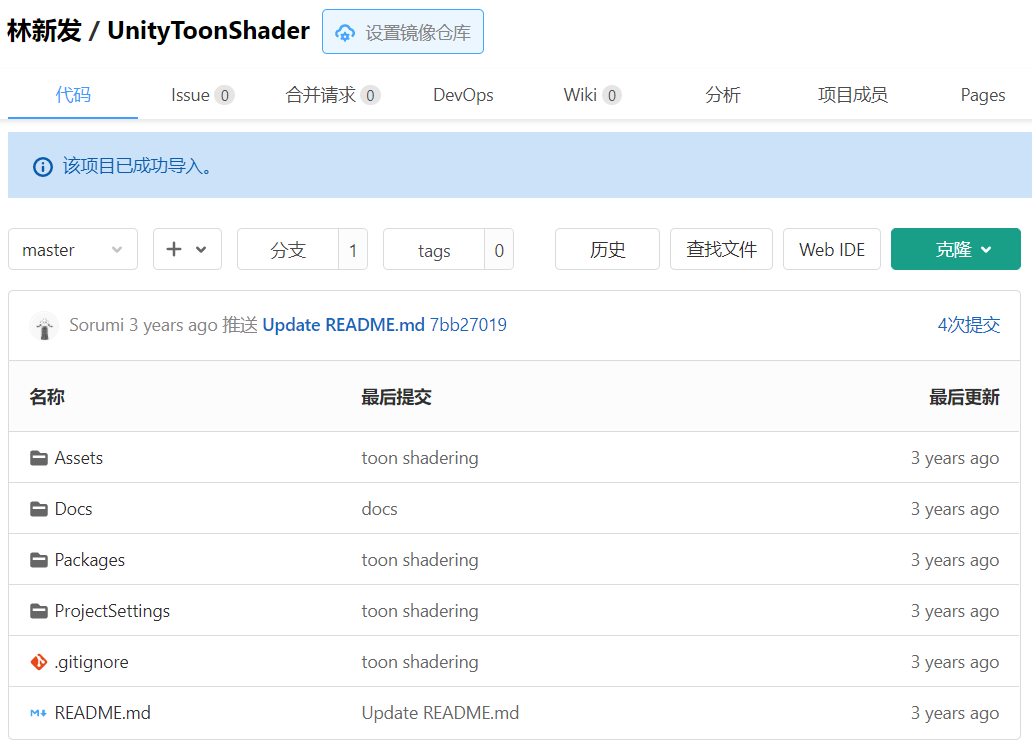Click the Docs folder icon
This screenshot has height=748, width=1032.
(x=39, y=509)
